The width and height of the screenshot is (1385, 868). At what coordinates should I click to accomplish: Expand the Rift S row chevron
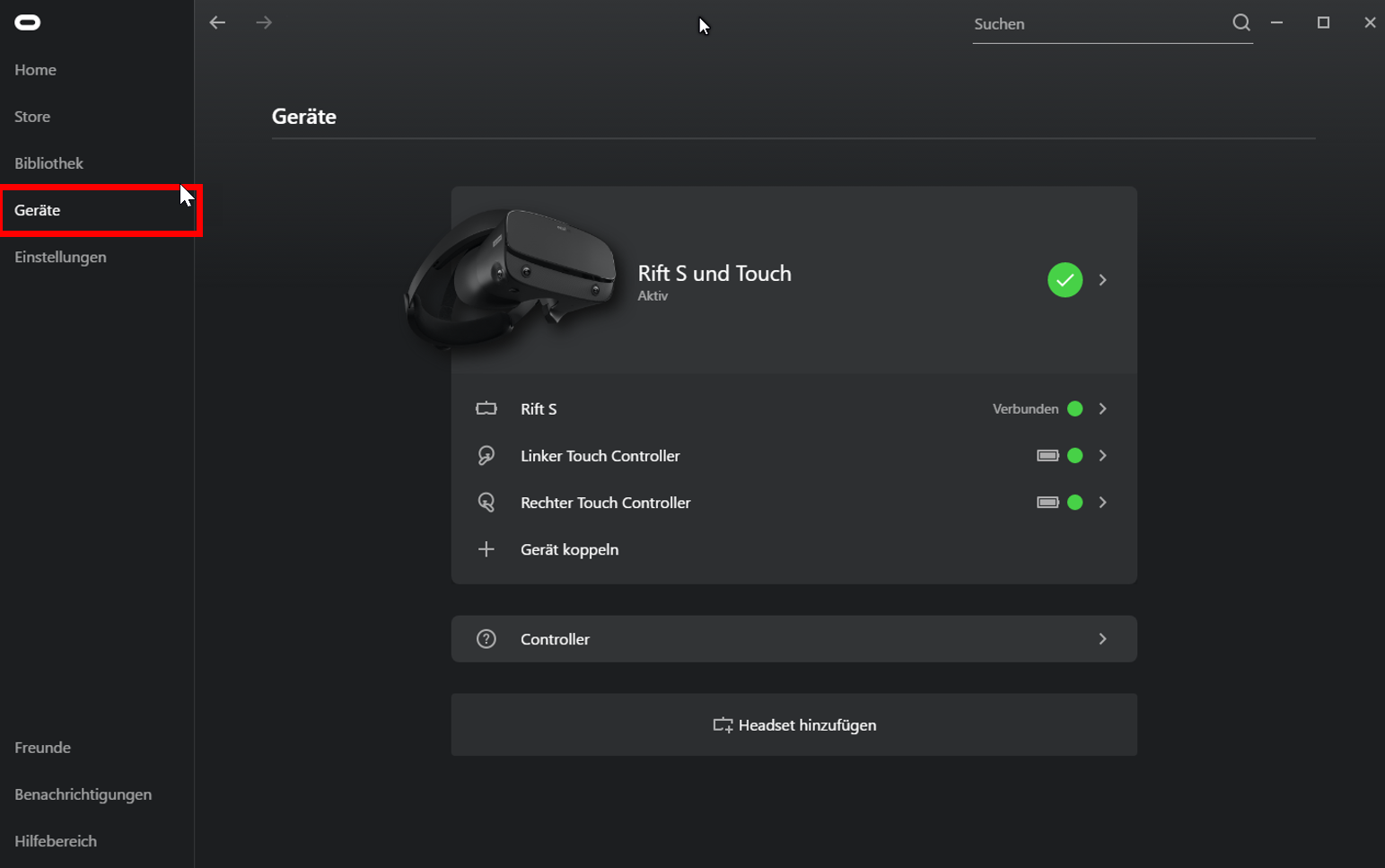tap(1102, 408)
